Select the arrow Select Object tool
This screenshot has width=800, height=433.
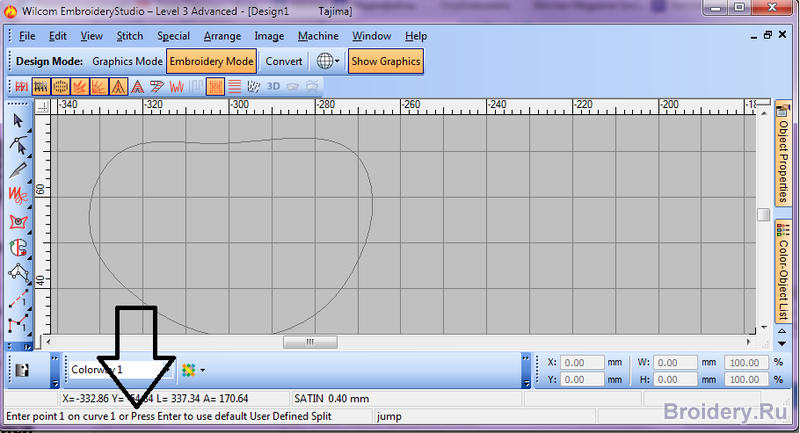point(18,120)
